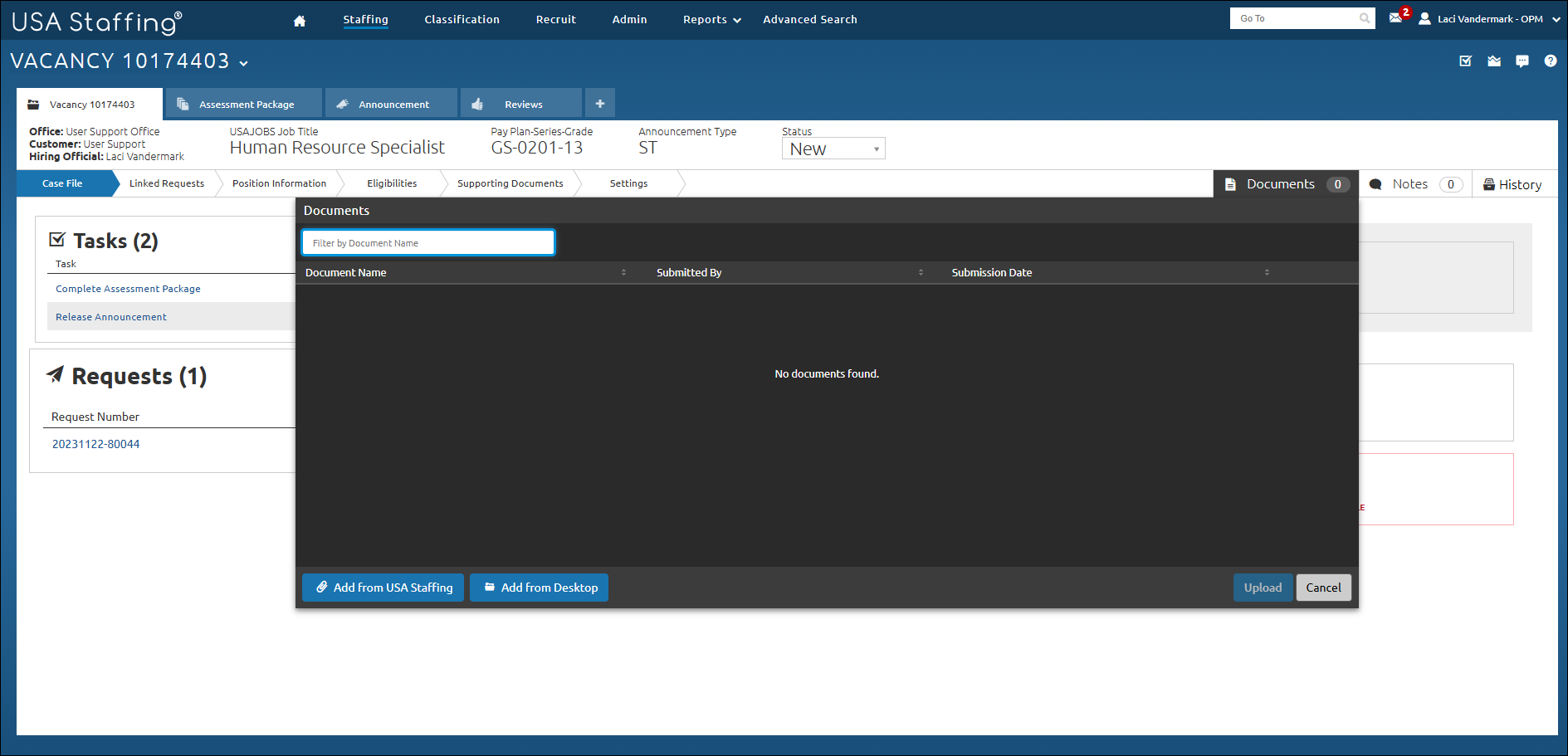
Task: Select the Linked Requests step
Action: 167,183
